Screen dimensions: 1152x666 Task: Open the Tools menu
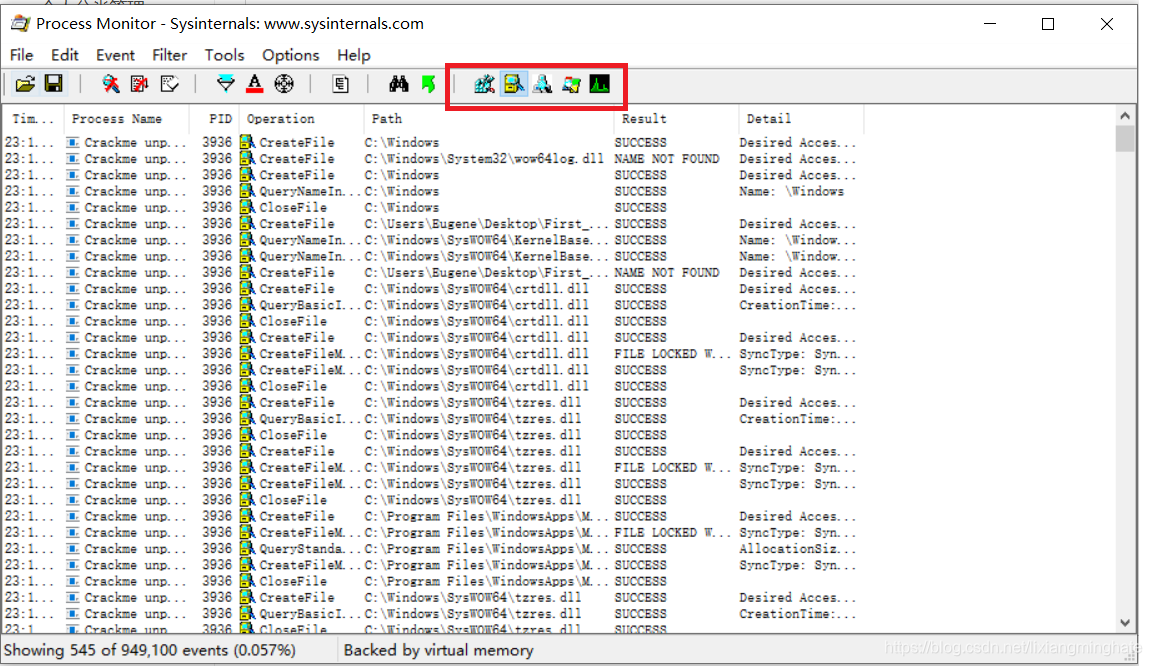point(224,55)
